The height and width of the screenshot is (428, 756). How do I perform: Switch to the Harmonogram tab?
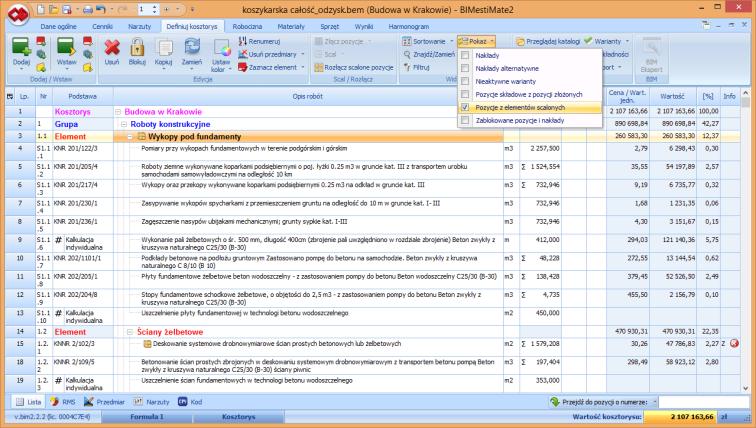[408, 27]
